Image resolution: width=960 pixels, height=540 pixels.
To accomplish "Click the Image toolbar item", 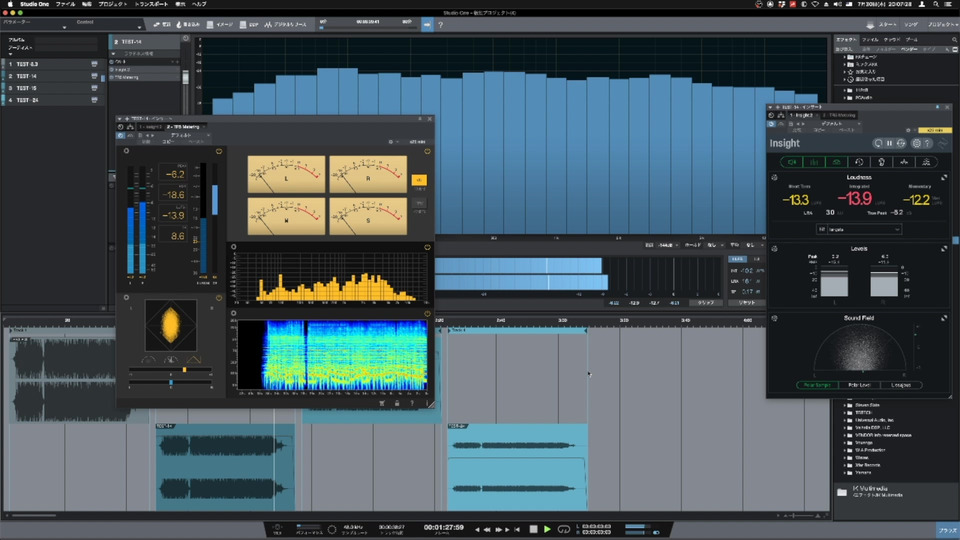I will (x=220, y=24).
